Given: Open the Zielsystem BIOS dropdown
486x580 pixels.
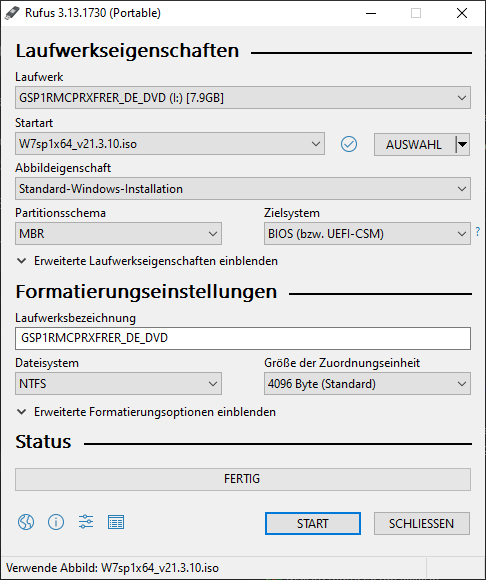Looking at the screenshot, I should pyautogui.click(x=367, y=233).
